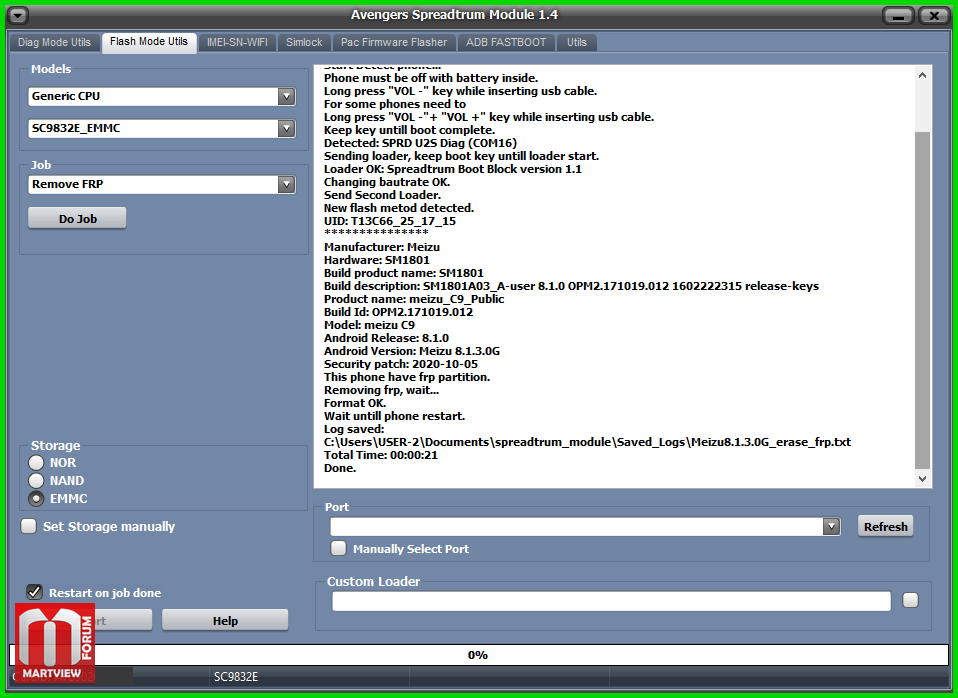Viewport: 958px width, 698px height.
Task: Open the Remove FRP job dropdown
Action: [286, 184]
